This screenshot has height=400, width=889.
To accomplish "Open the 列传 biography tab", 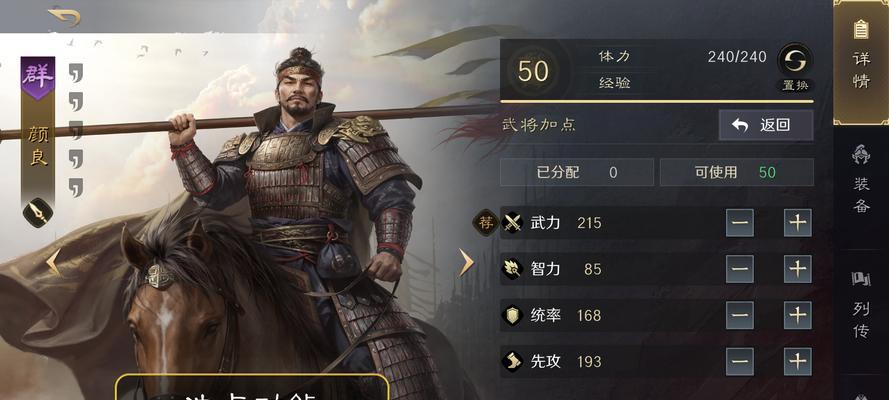I will pyautogui.click(x=861, y=304).
